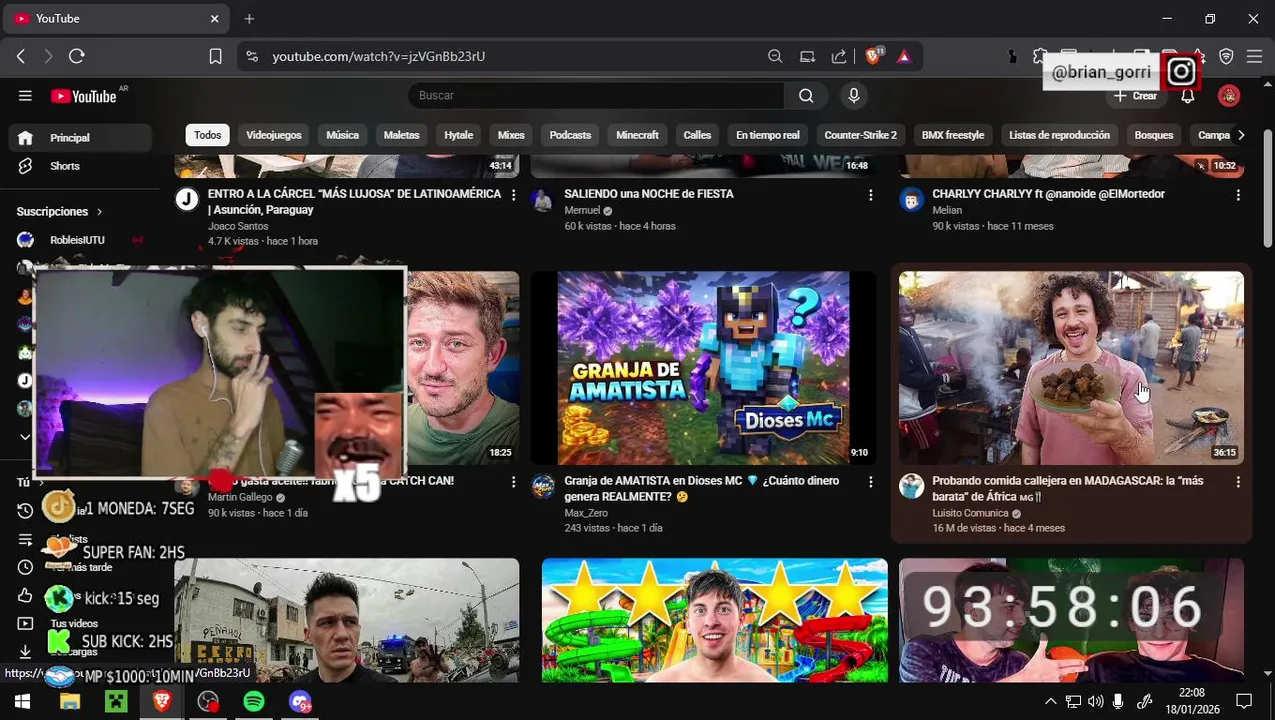
Task: Expand more subscriptions with down chevron
Action: (25, 437)
